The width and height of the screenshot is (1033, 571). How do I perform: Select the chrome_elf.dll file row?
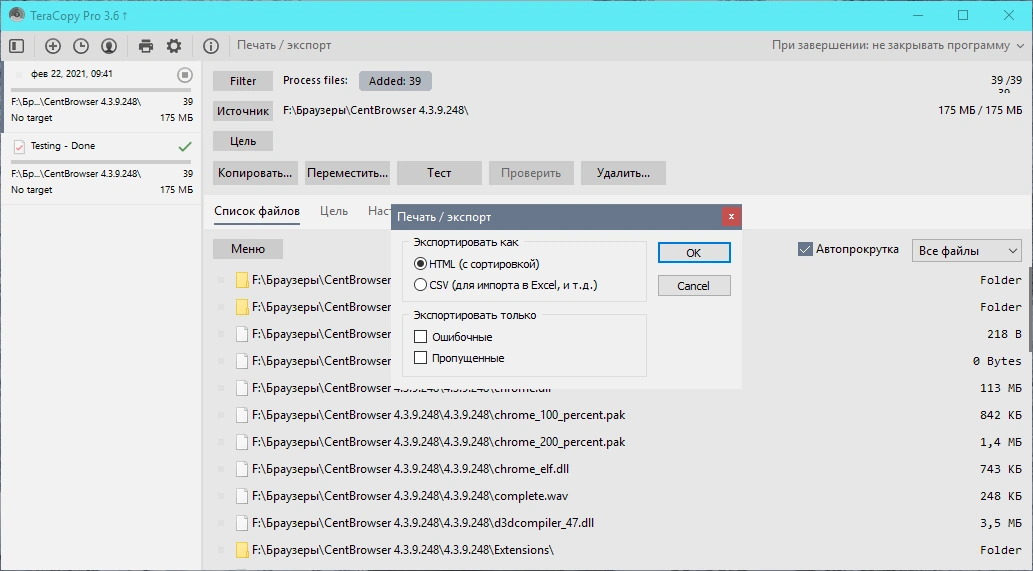point(619,469)
